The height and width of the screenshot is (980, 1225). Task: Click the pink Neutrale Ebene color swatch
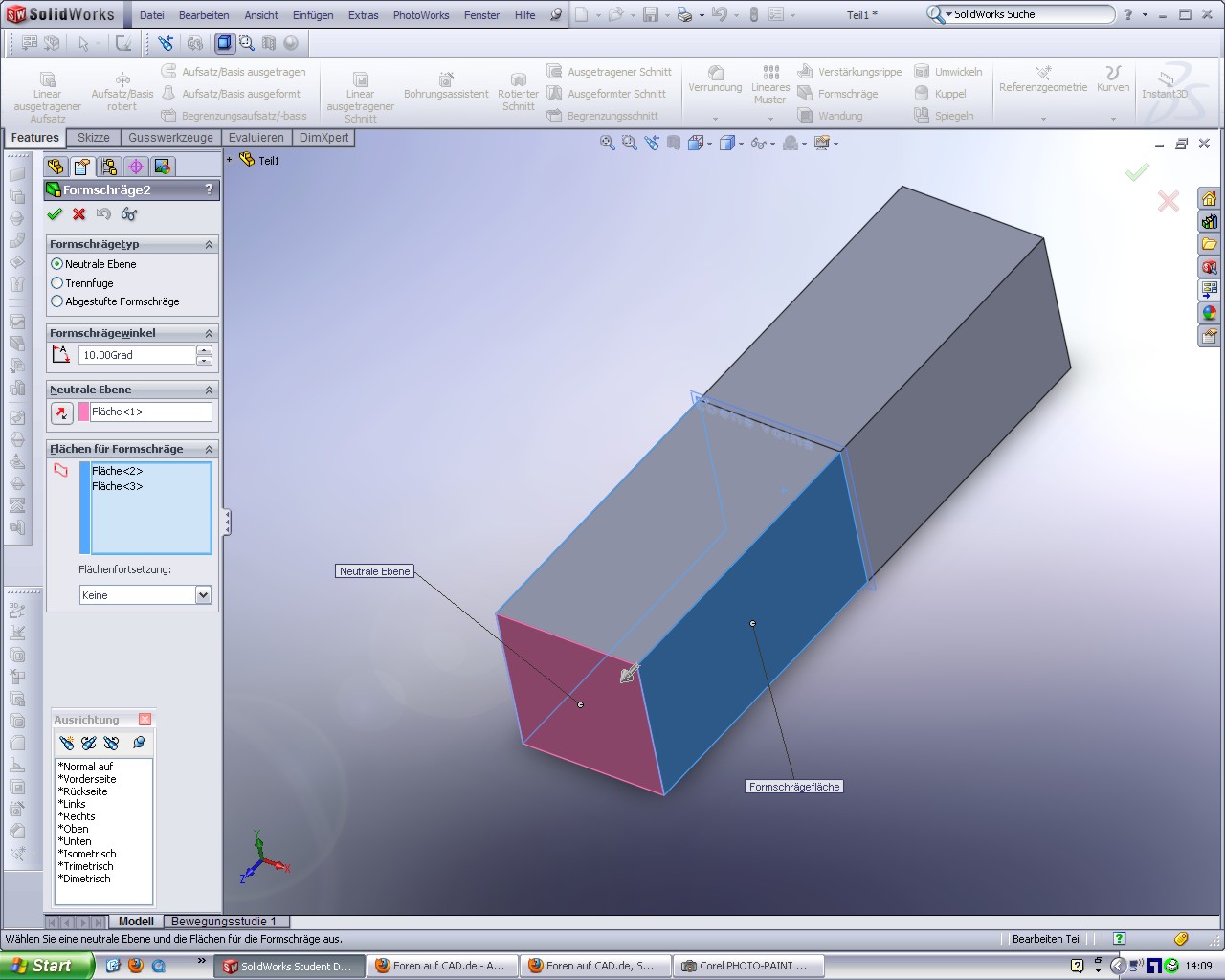pos(84,412)
